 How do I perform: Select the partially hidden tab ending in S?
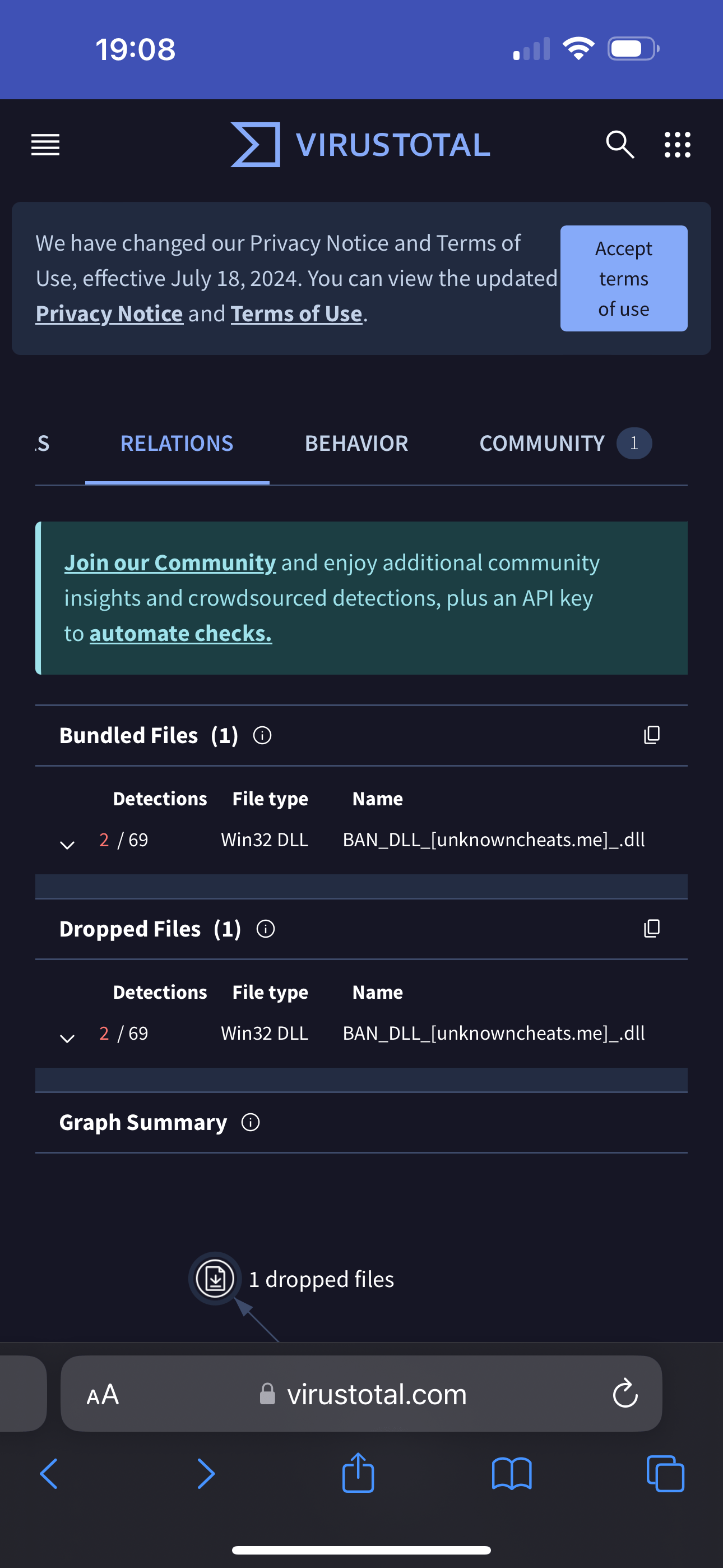click(x=43, y=444)
